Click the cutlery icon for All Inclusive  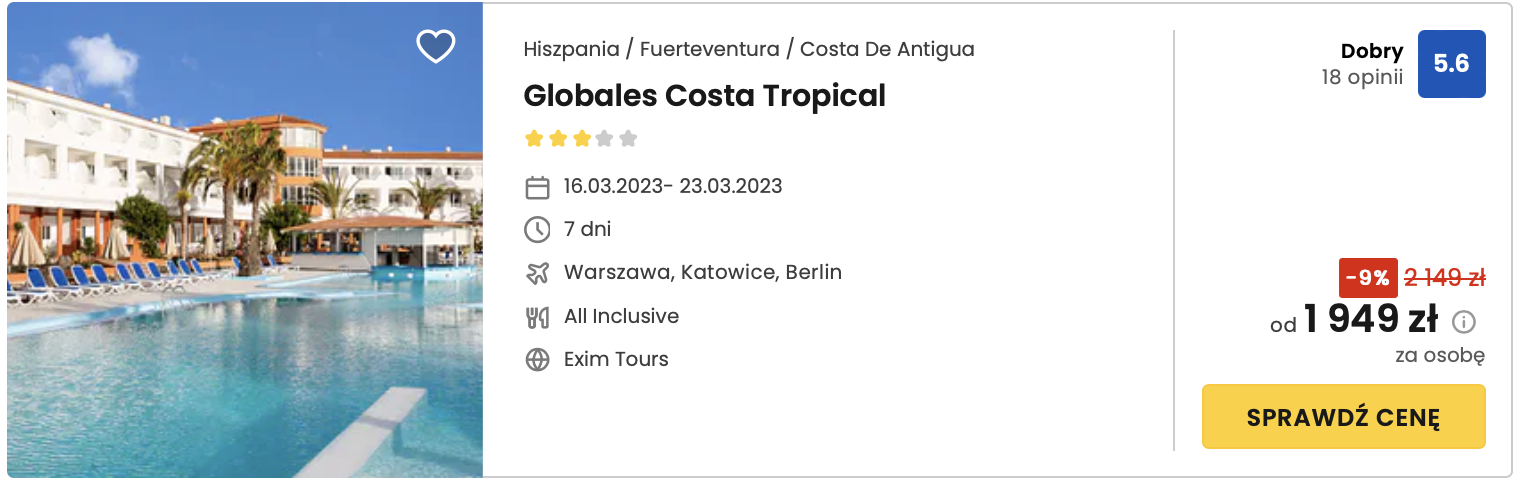(537, 317)
